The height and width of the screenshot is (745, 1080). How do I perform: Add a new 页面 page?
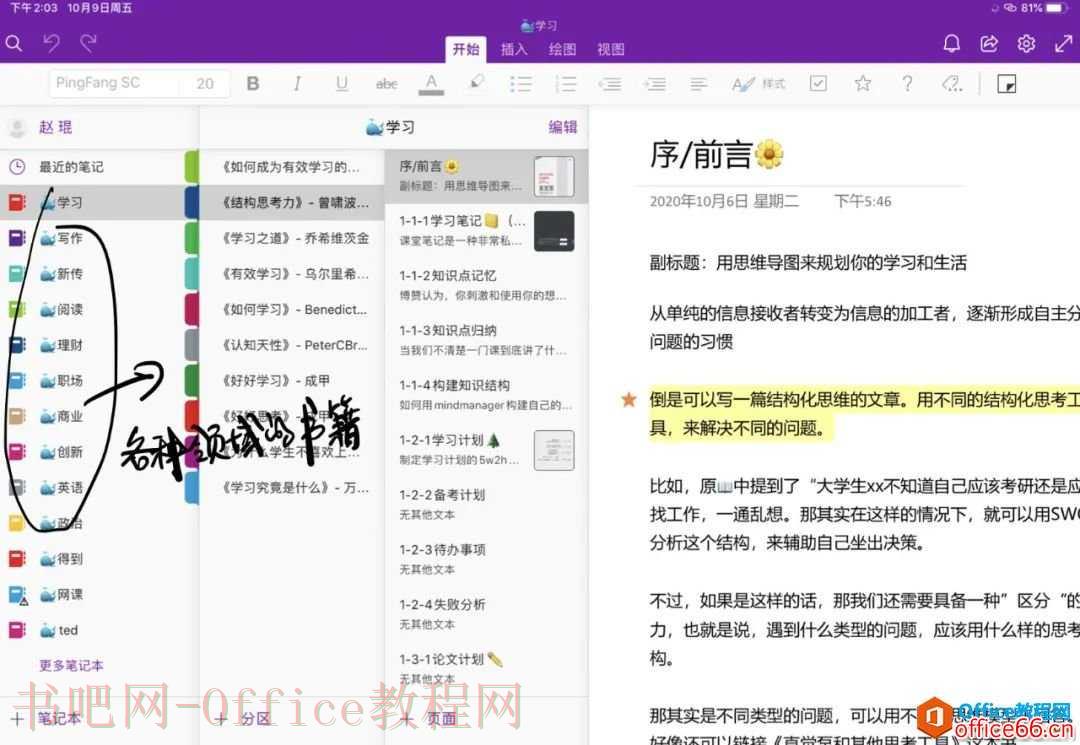pyautogui.click(x=428, y=719)
